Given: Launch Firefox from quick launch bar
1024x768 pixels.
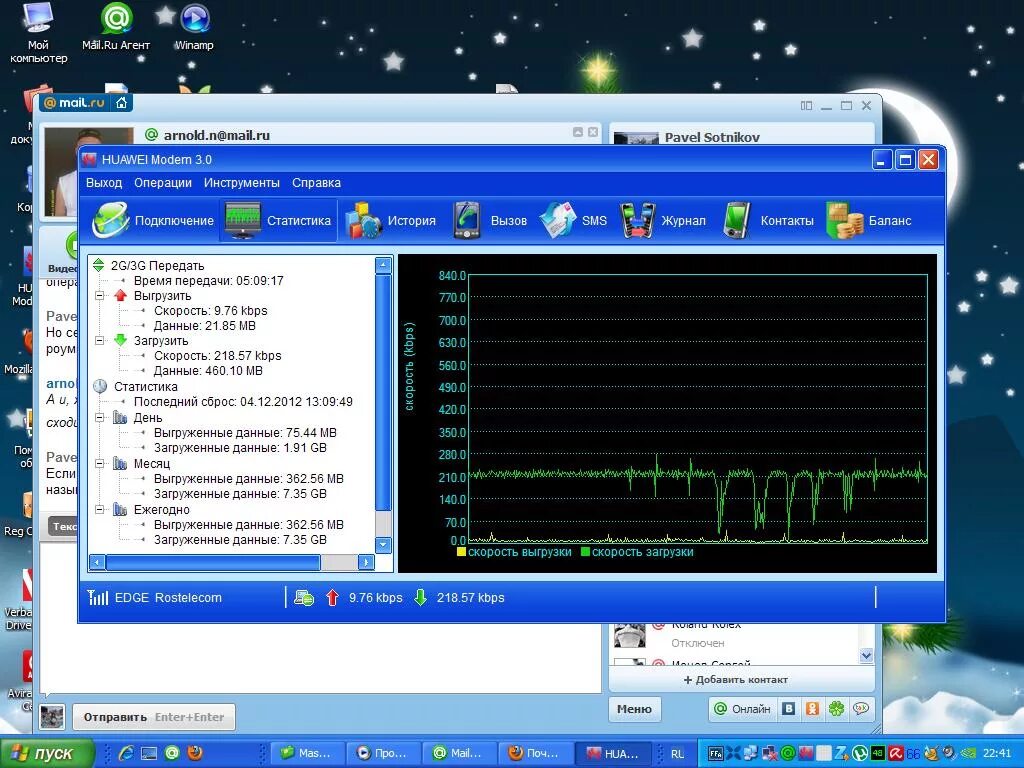Looking at the screenshot, I should point(195,754).
